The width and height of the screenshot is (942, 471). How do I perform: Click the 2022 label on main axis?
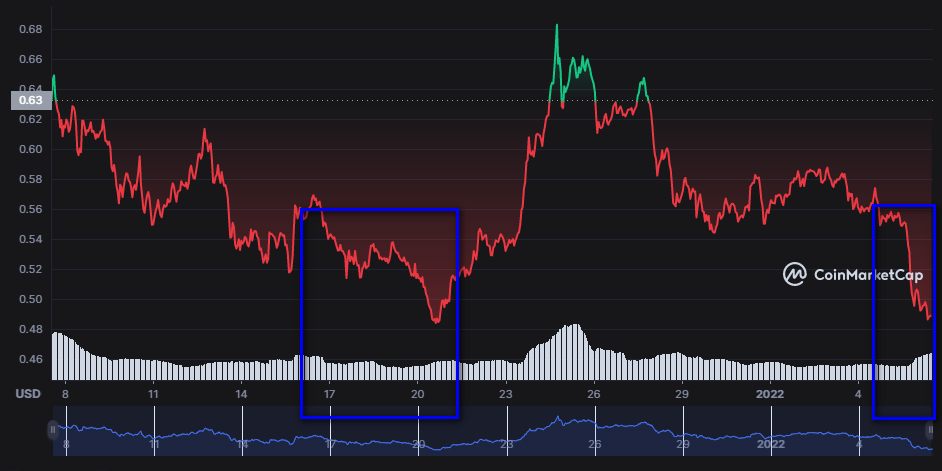[771, 394]
